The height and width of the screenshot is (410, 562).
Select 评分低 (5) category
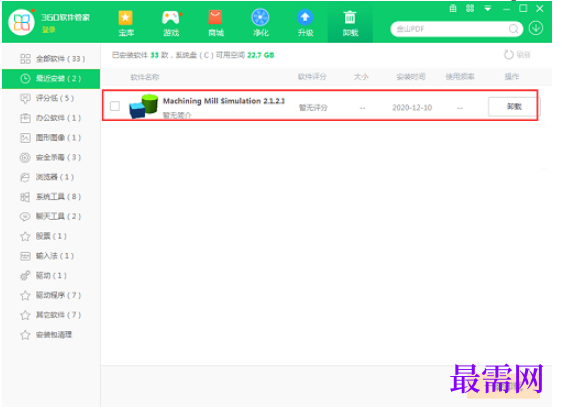point(51,98)
